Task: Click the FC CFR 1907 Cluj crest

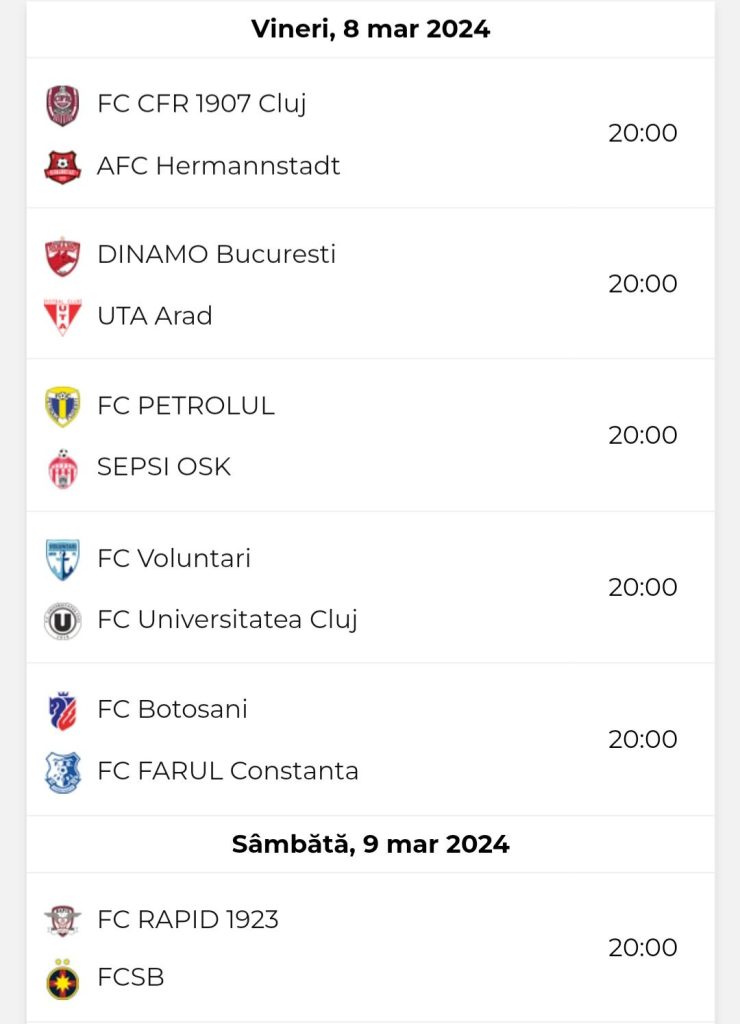Action: [x=63, y=104]
